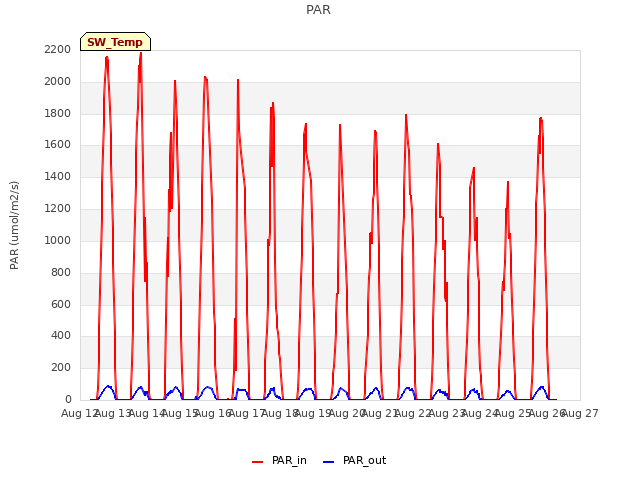Toggle the PAR_out legend entry

(354, 460)
